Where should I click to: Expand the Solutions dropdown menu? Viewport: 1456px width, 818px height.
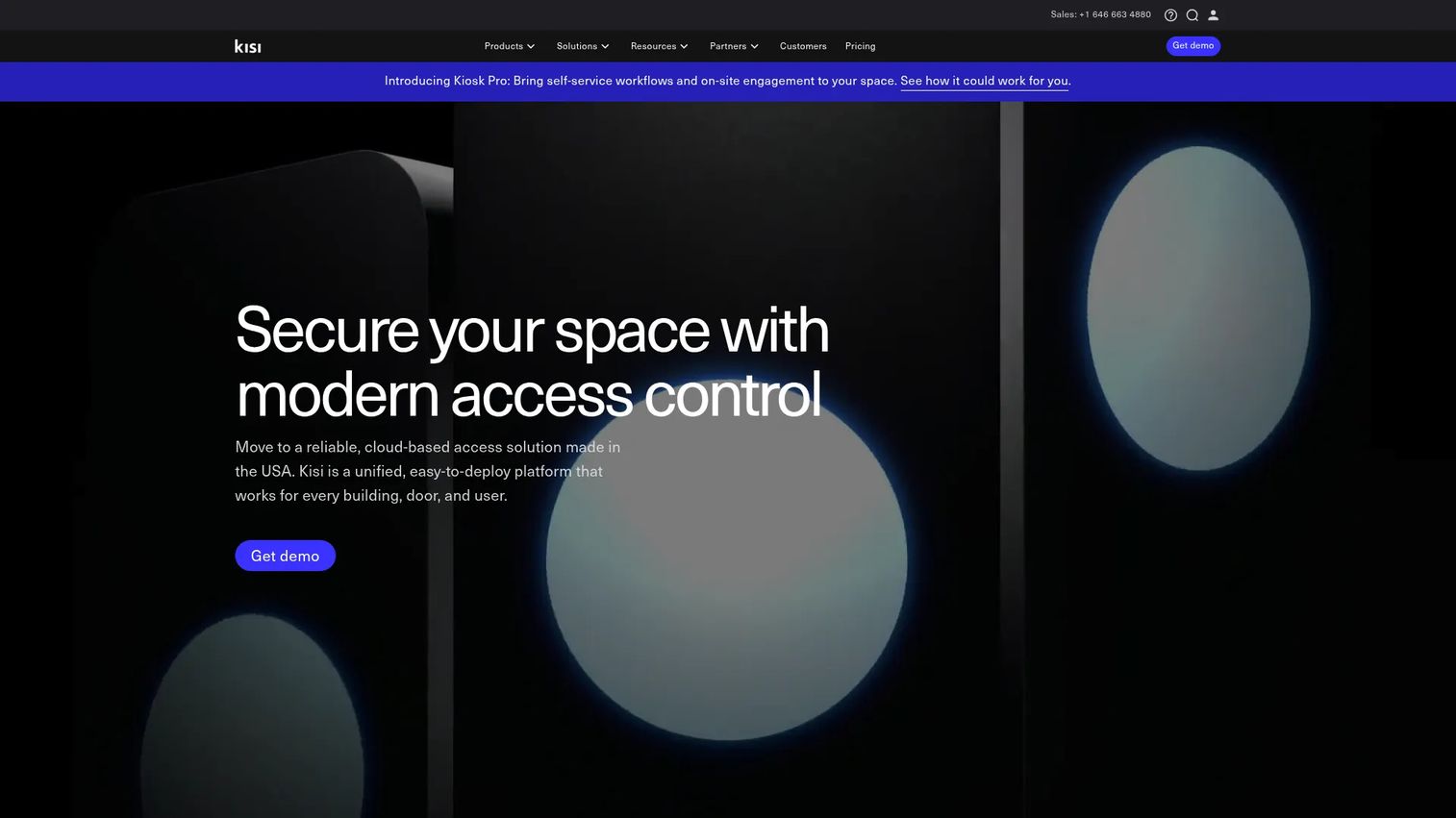(x=583, y=46)
